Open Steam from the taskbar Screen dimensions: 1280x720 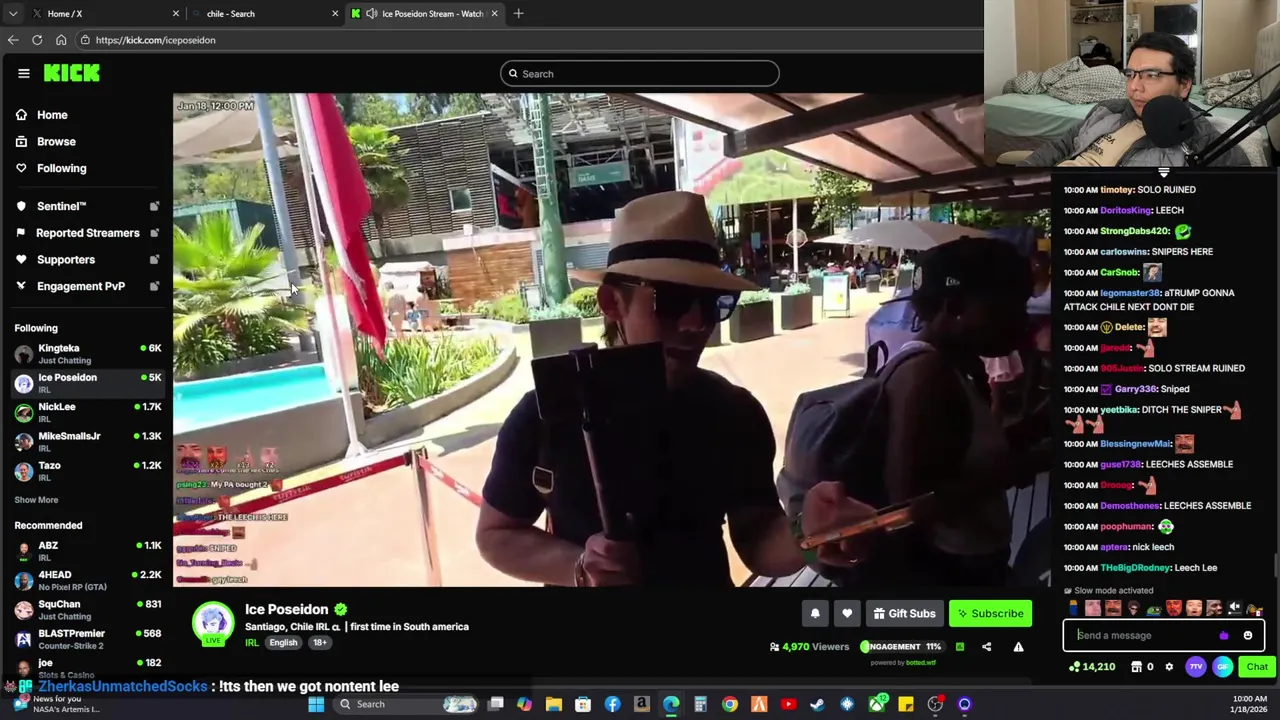(817, 704)
